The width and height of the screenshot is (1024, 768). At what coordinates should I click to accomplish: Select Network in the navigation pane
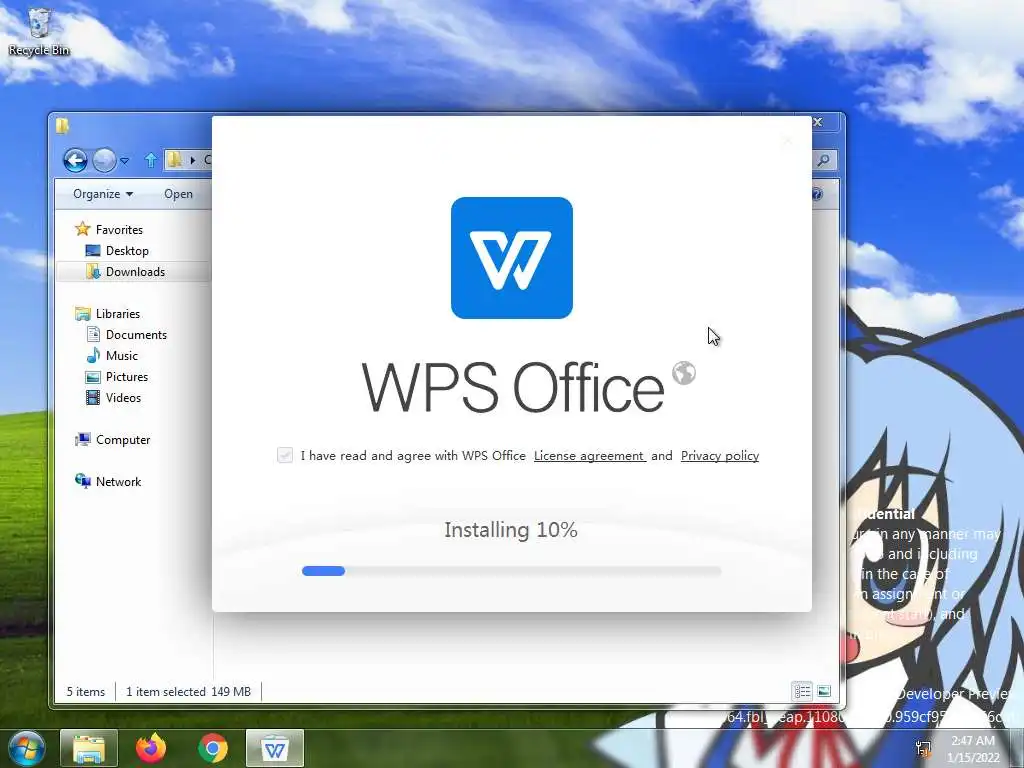[118, 481]
